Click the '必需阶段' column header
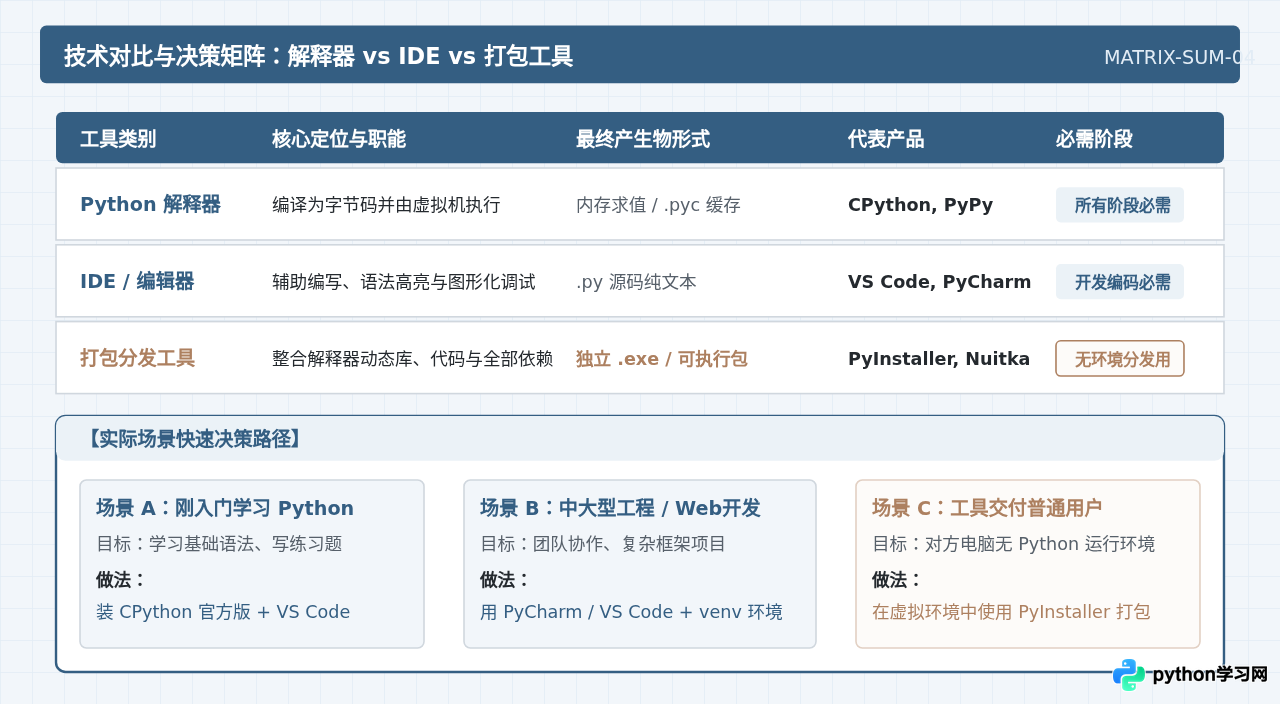Screen dimensions: 1280x704 click(1094, 139)
